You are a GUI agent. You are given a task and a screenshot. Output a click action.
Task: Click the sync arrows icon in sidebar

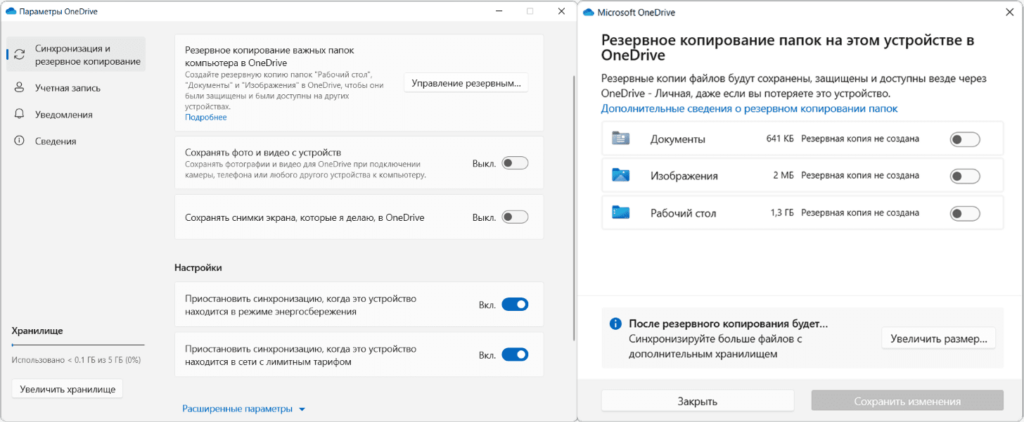[19, 54]
